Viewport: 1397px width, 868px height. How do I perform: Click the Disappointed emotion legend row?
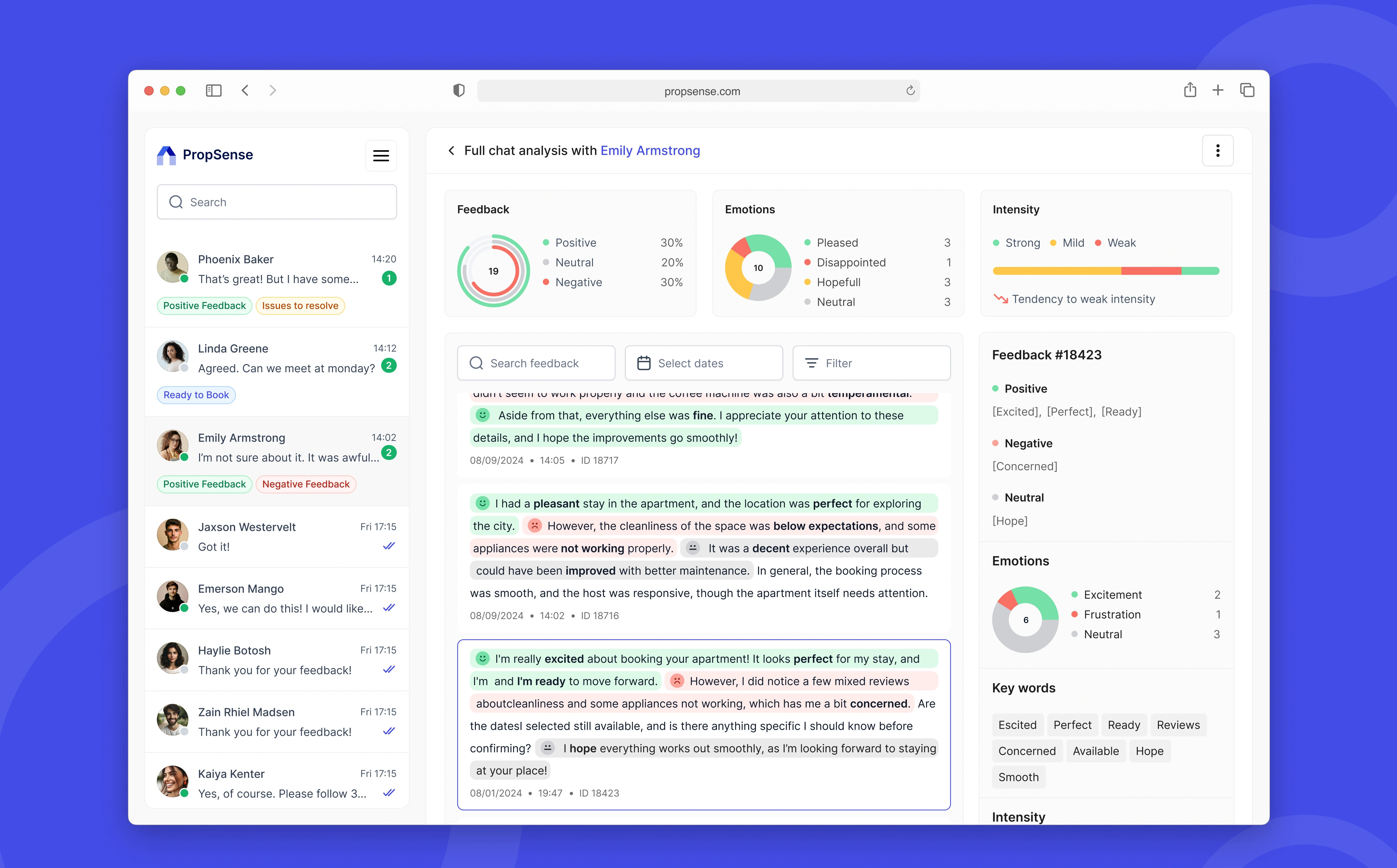[877, 262]
